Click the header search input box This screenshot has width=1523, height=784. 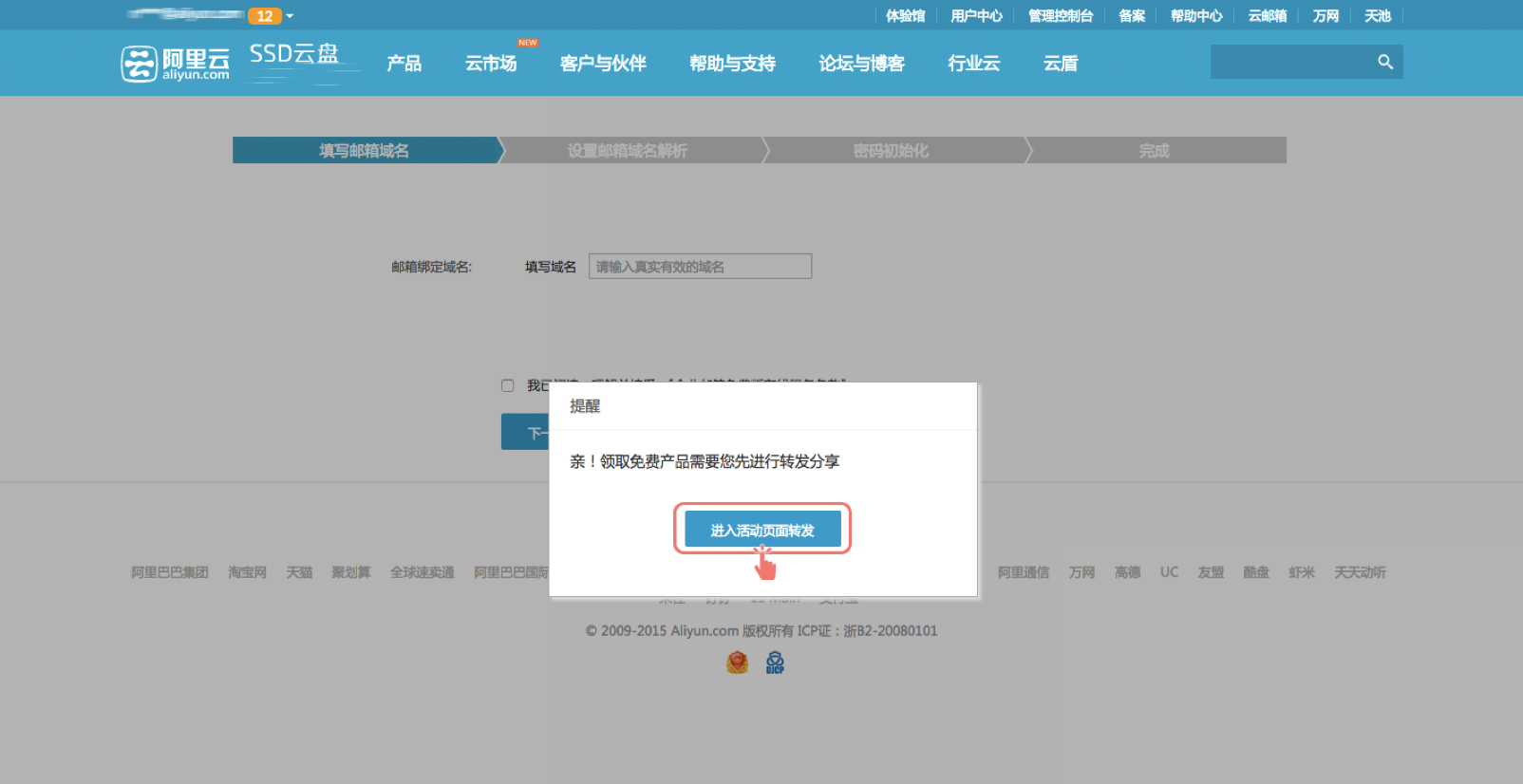tap(1289, 62)
